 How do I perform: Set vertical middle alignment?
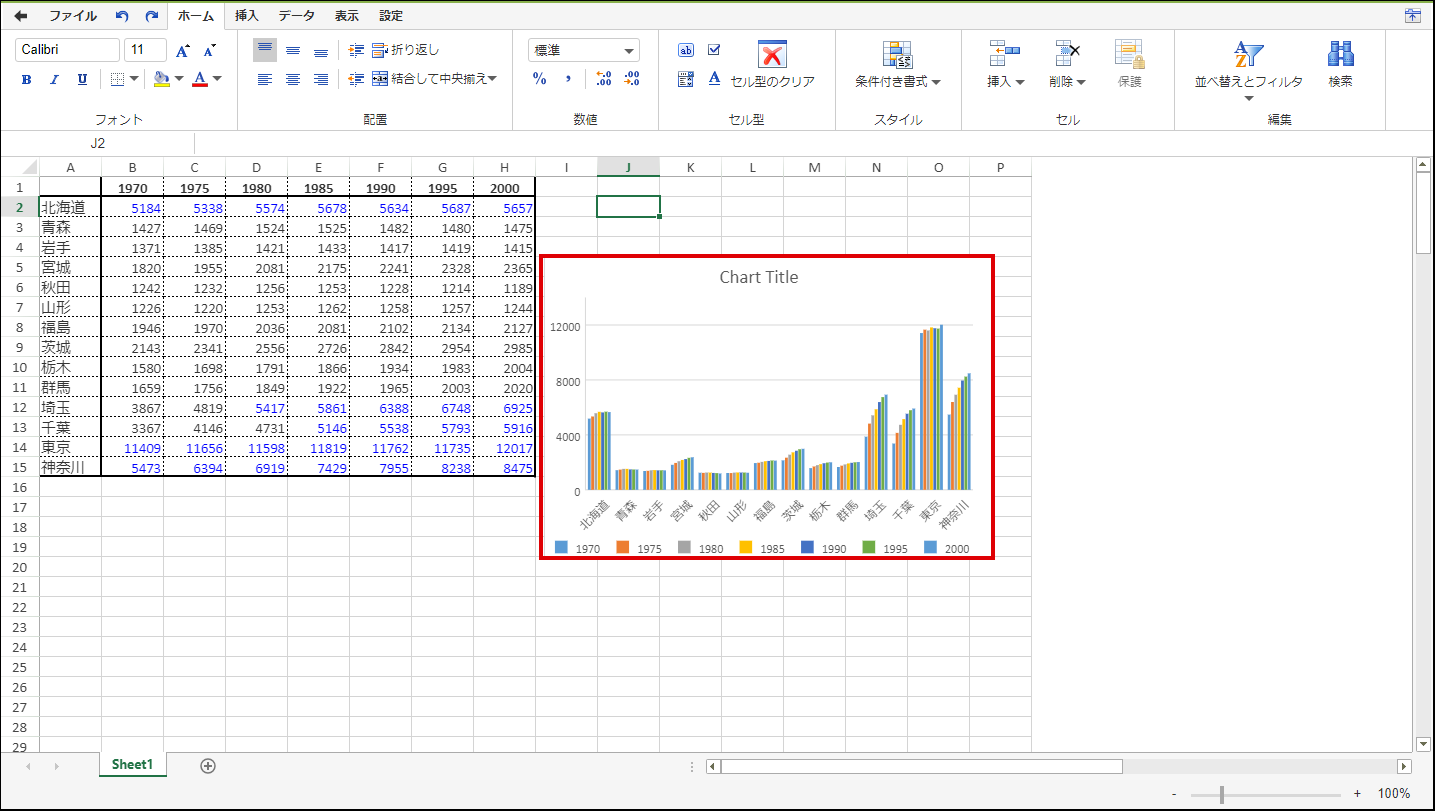pyautogui.click(x=293, y=50)
